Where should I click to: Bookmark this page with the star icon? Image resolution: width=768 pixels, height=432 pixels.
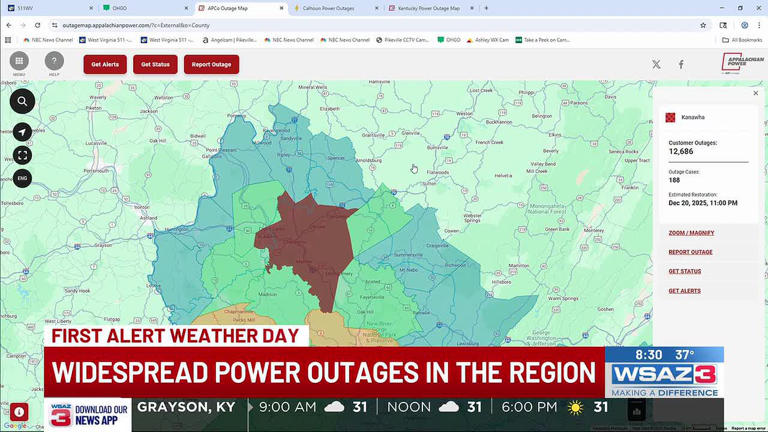pos(703,25)
